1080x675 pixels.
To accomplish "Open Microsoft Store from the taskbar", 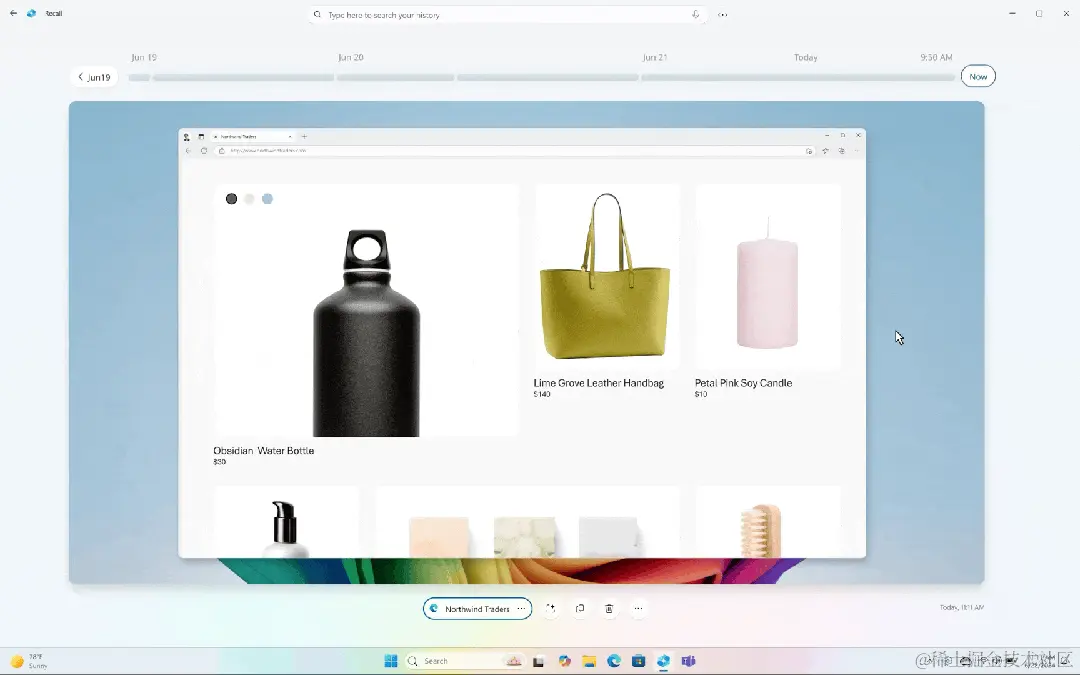I will (x=638, y=661).
